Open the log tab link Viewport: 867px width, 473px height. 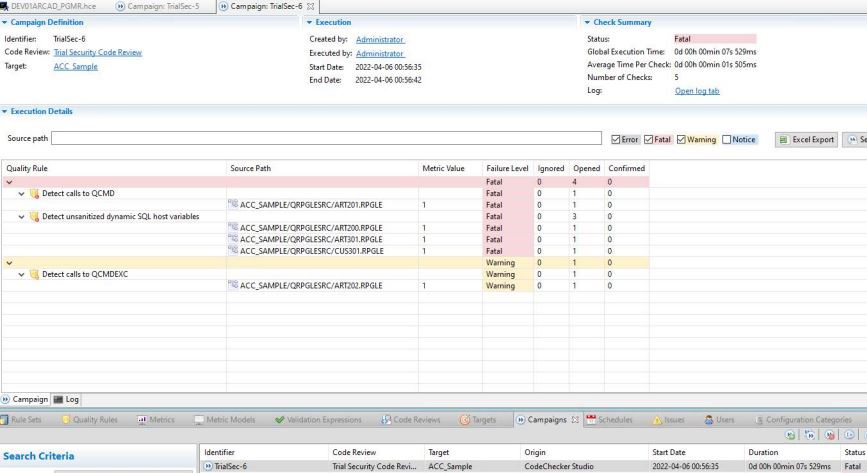coord(697,91)
